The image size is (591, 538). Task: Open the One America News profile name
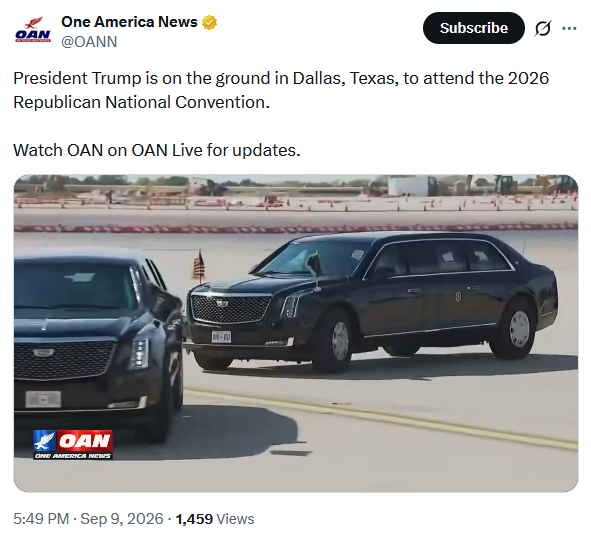click(x=129, y=22)
